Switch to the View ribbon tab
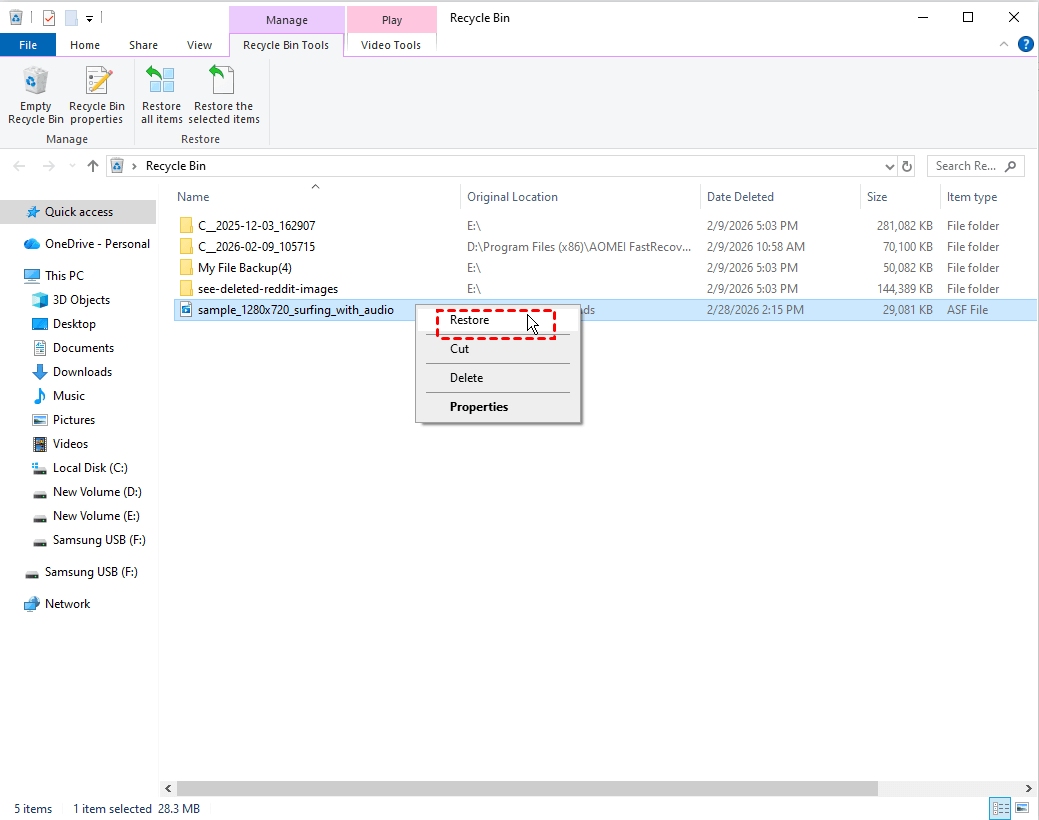The height and width of the screenshot is (820, 1039). (x=199, y=45)
